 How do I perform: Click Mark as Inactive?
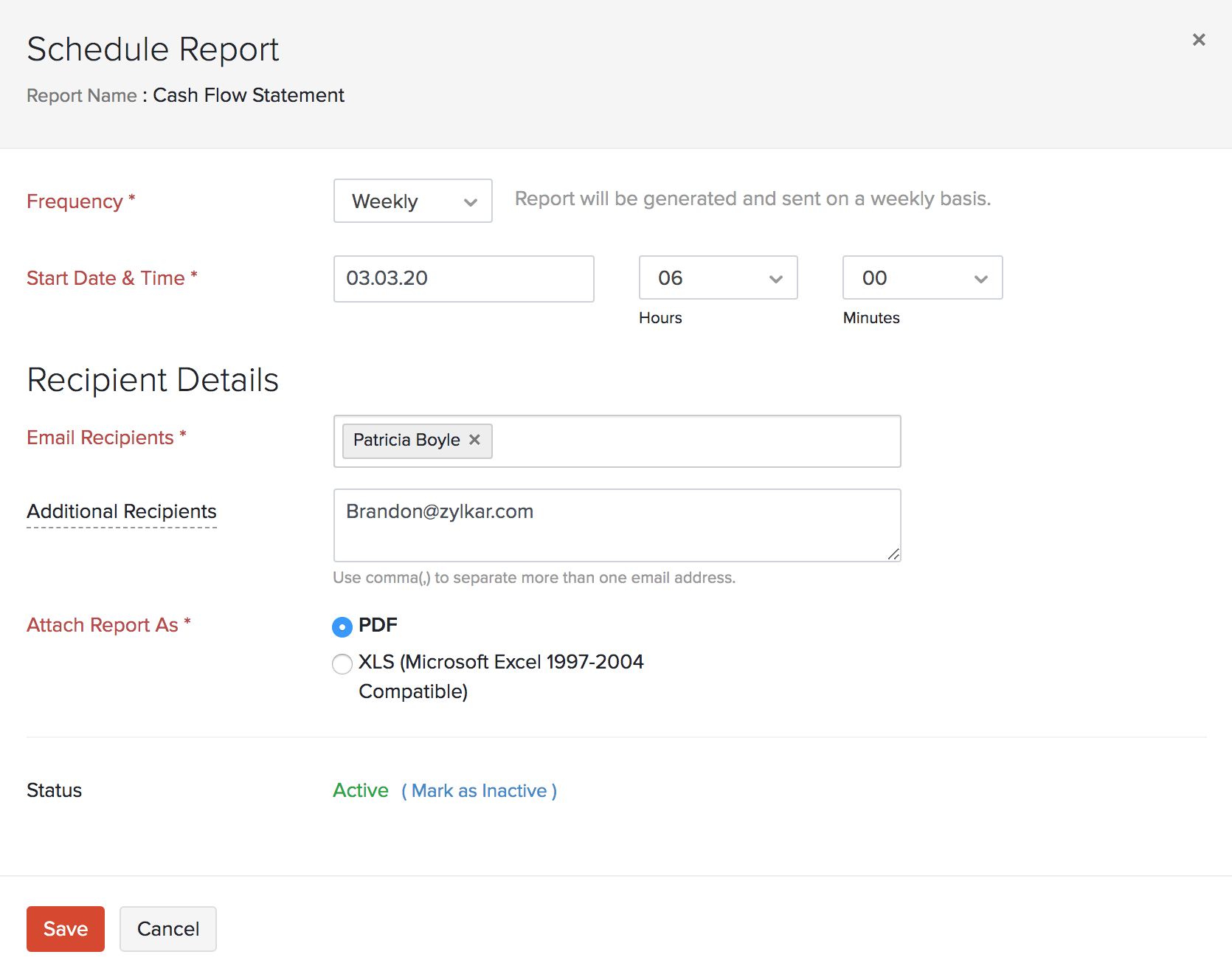click(479, 790)
